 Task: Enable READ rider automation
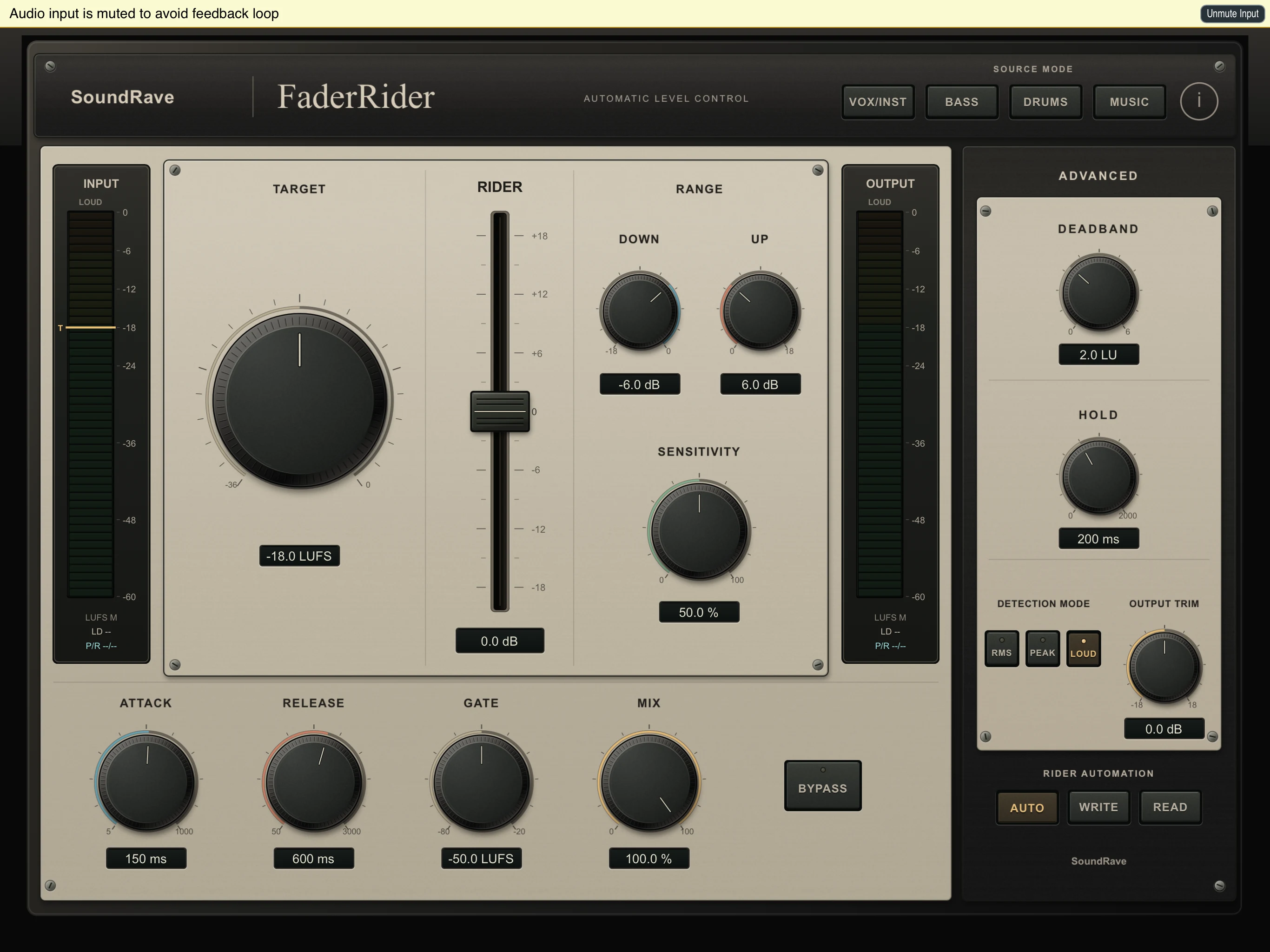point(1170,807)
